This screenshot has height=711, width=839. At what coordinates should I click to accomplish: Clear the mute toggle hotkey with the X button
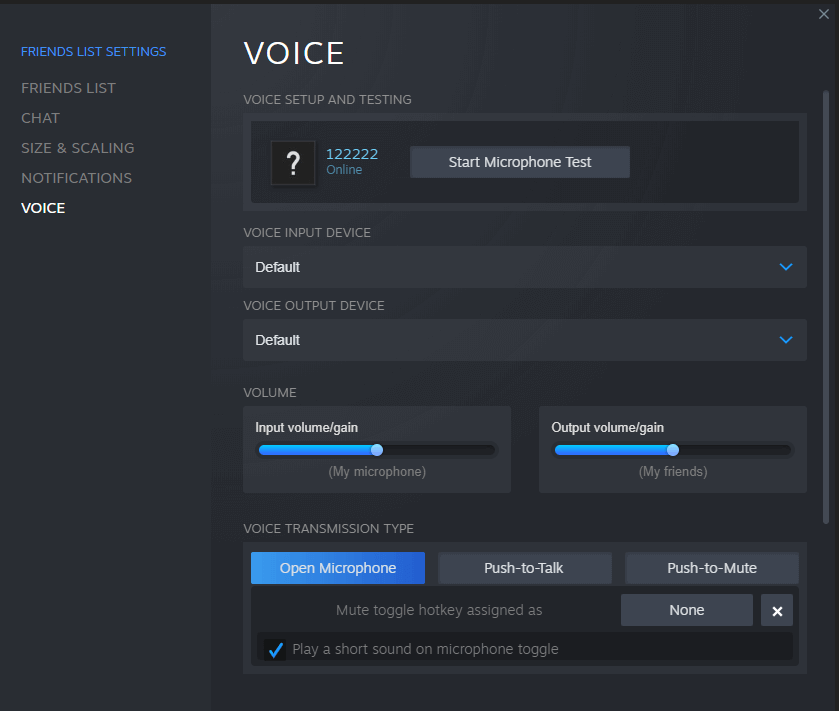coord(777,610)
